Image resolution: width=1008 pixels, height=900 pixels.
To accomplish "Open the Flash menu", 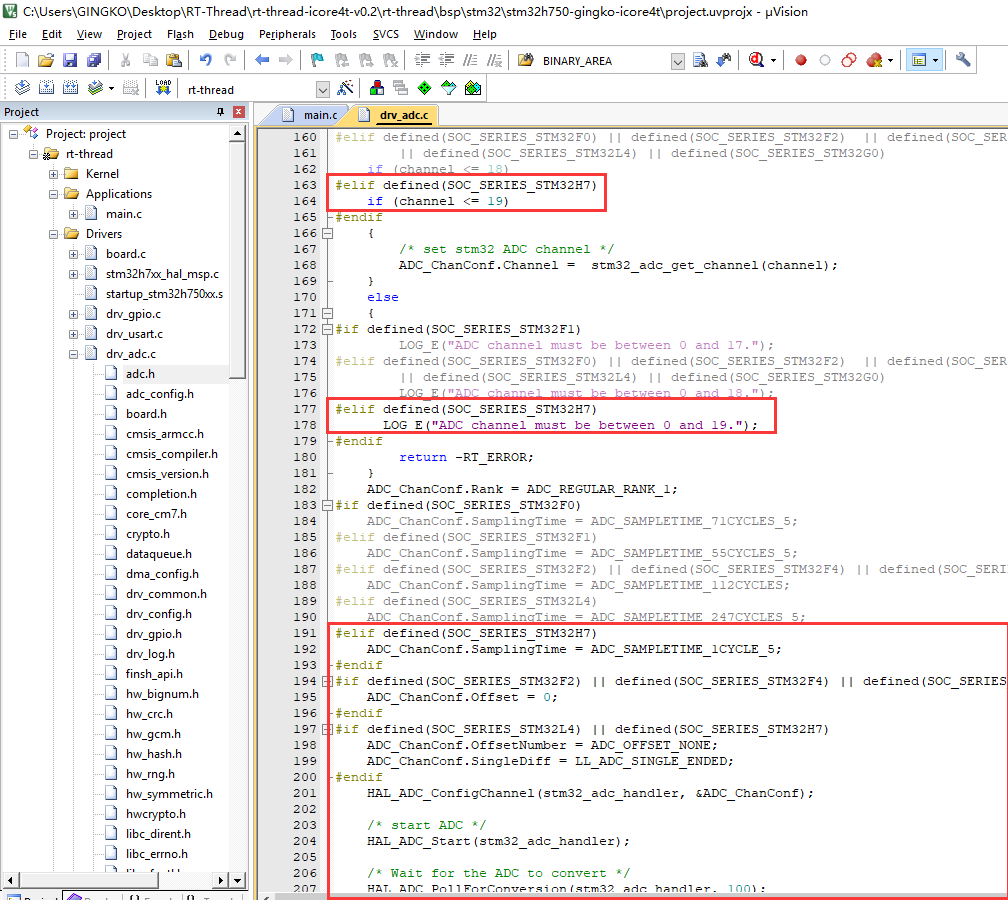I will click(180, 34).
